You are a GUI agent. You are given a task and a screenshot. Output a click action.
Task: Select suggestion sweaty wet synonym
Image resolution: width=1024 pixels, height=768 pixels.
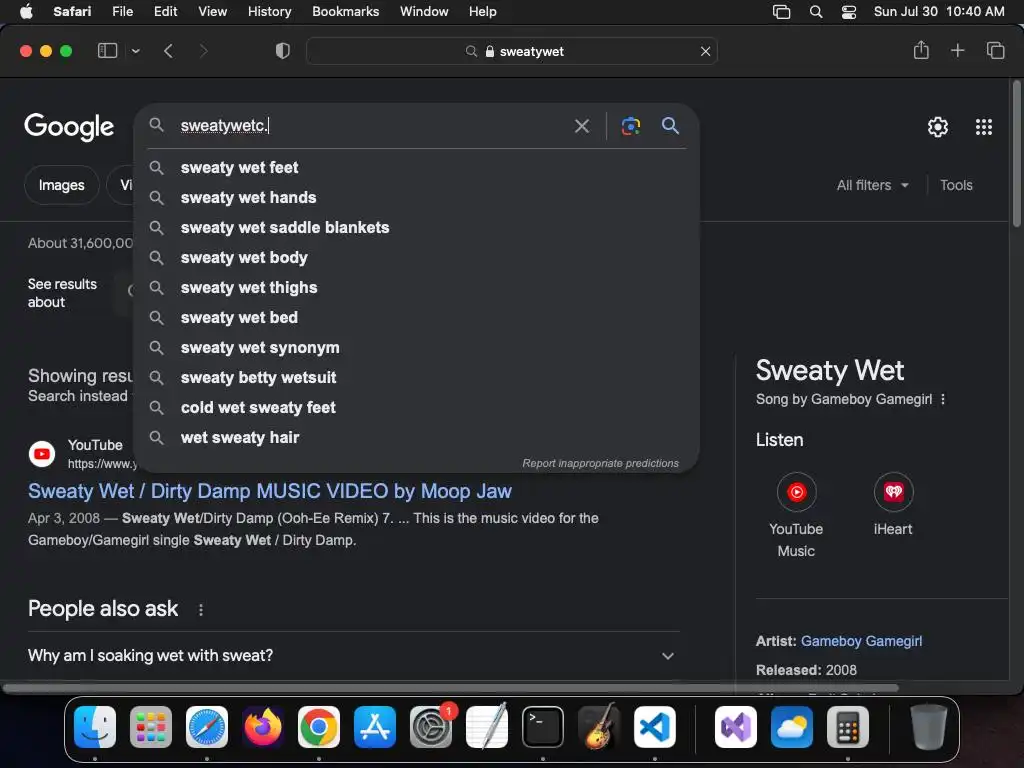[x=417, y=348]
